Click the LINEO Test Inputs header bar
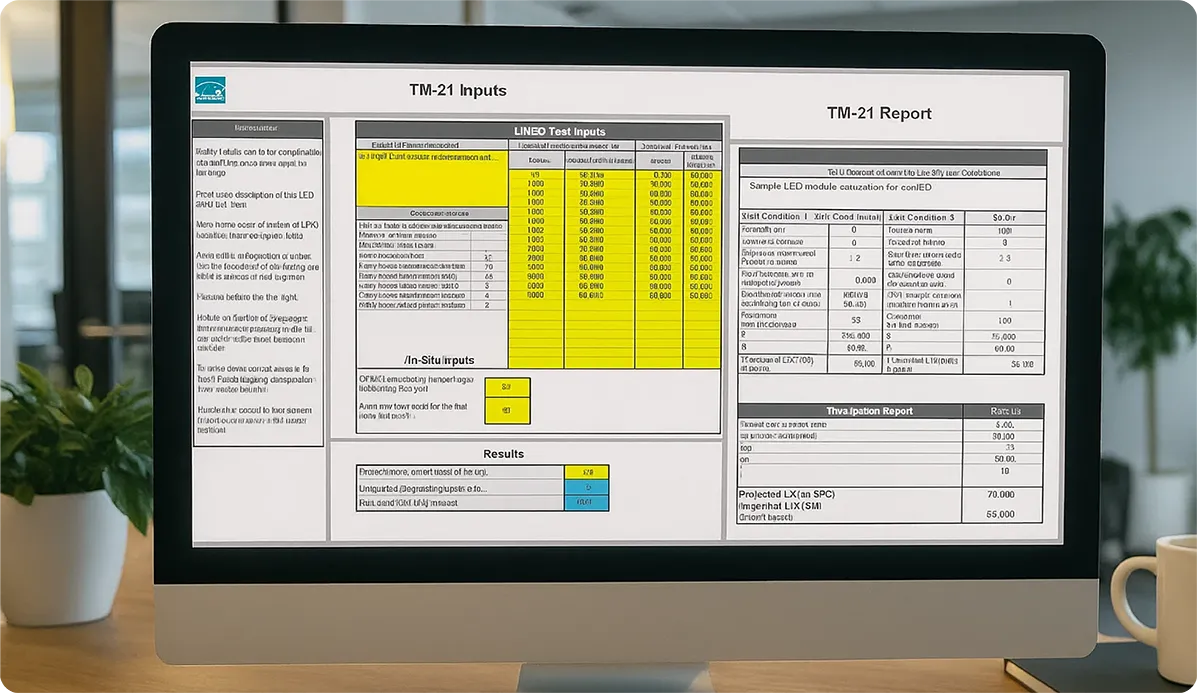 pyautogui.click(x=559, y=131)
